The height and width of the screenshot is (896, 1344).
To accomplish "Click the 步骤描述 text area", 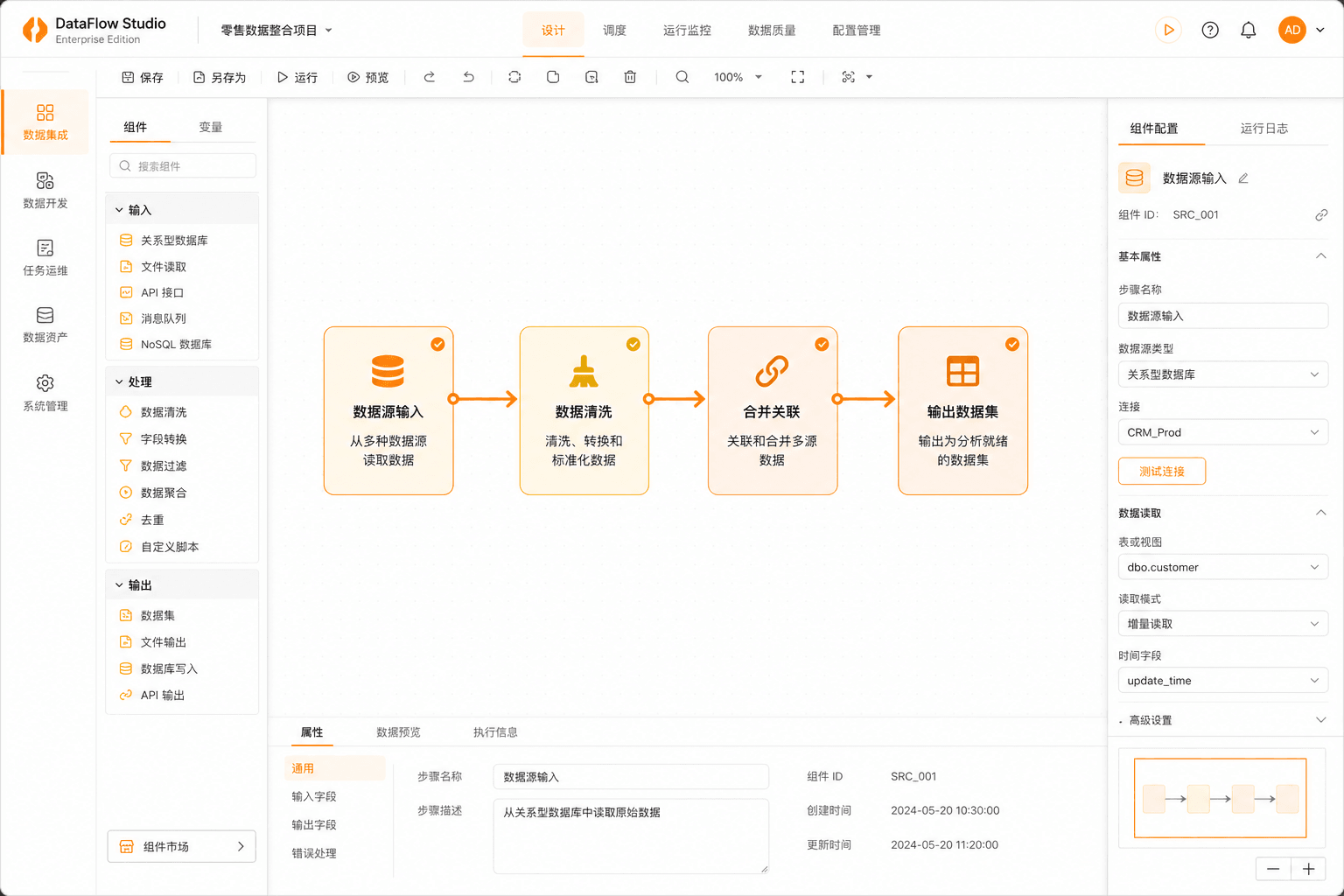I will click(x=631, y=836).
